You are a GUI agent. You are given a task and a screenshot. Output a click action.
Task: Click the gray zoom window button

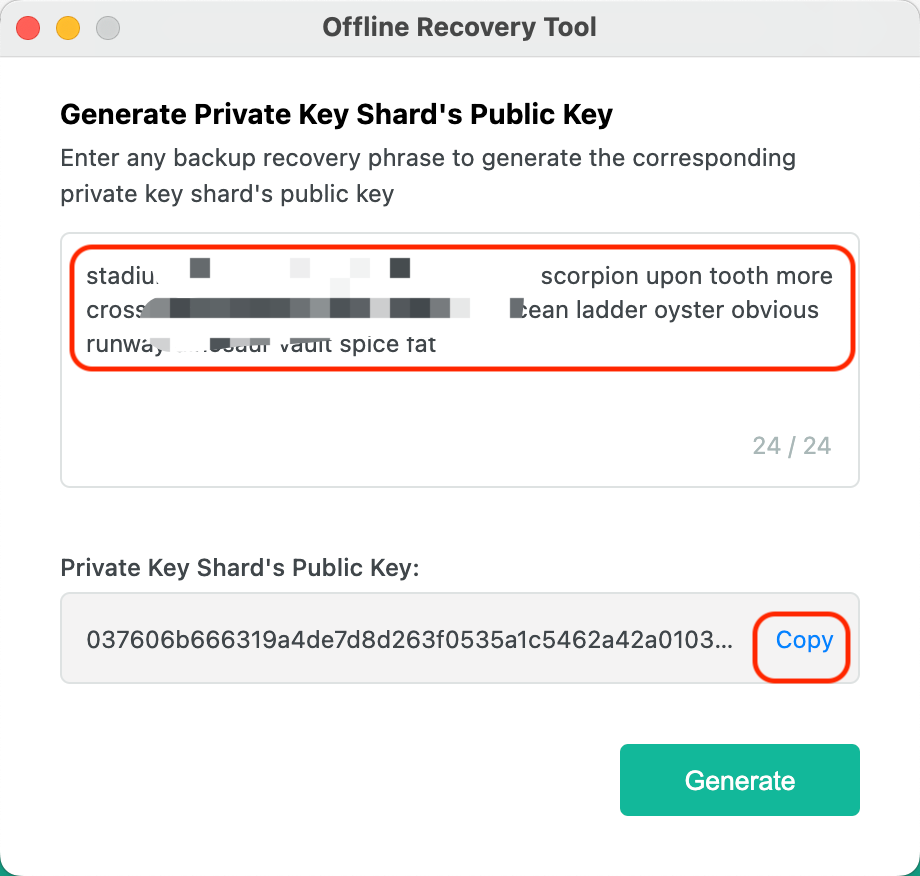107,28
